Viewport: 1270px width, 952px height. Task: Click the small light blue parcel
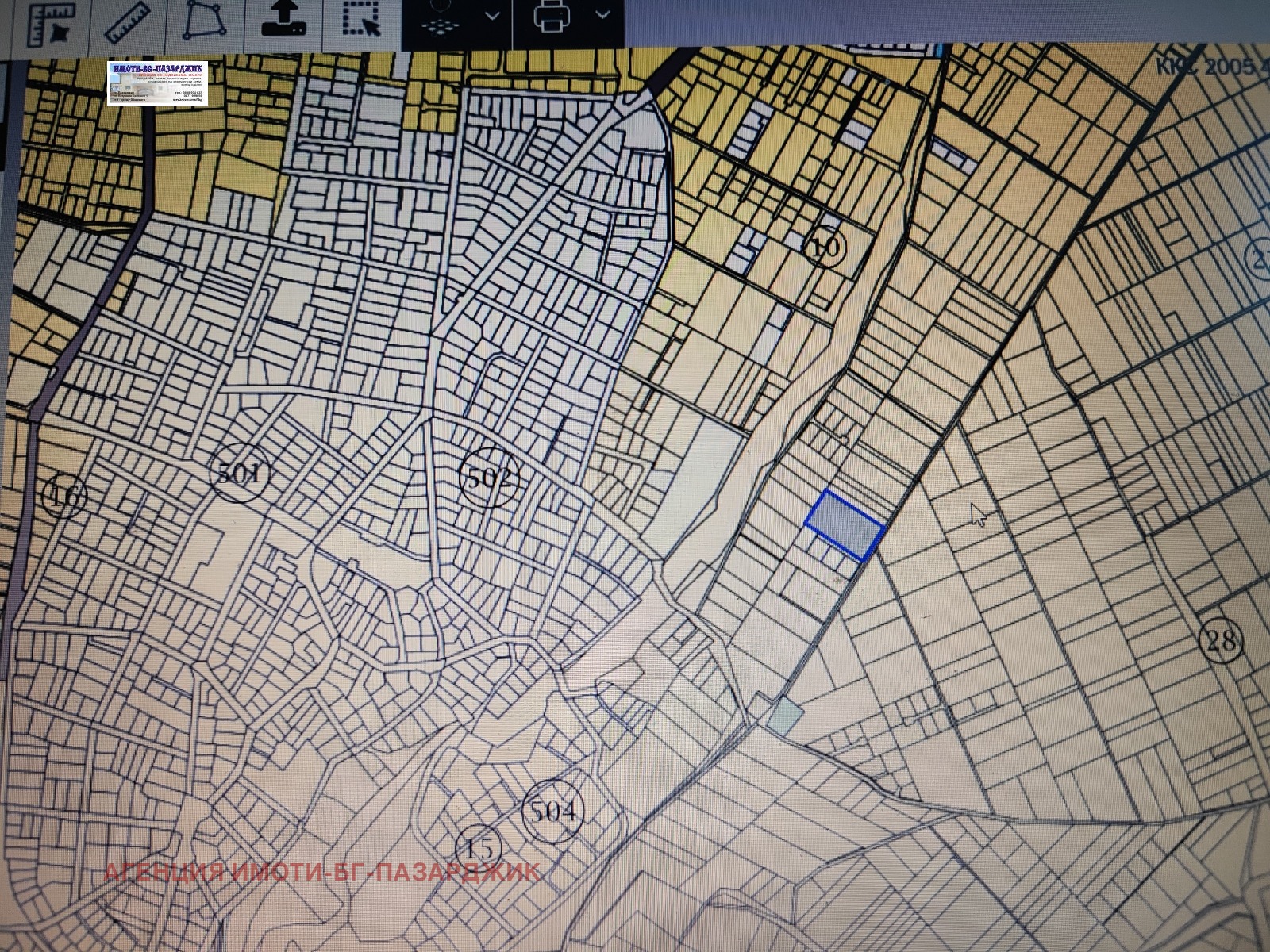[x=786, y=715]
